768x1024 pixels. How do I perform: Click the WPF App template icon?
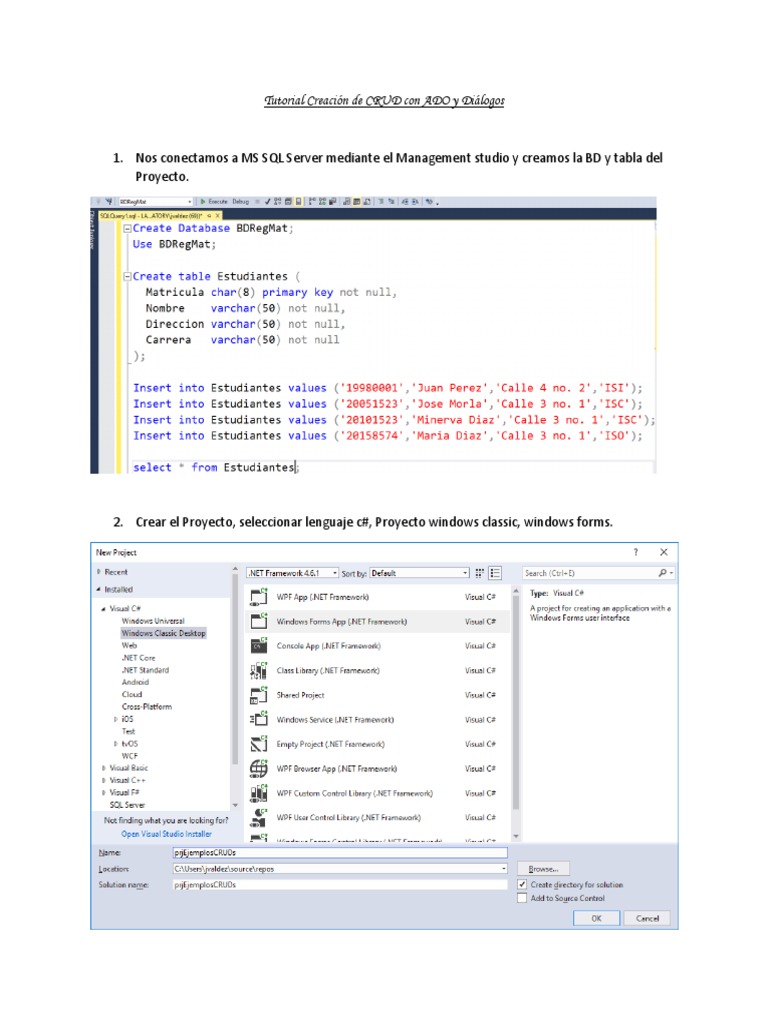coord(259,596)
